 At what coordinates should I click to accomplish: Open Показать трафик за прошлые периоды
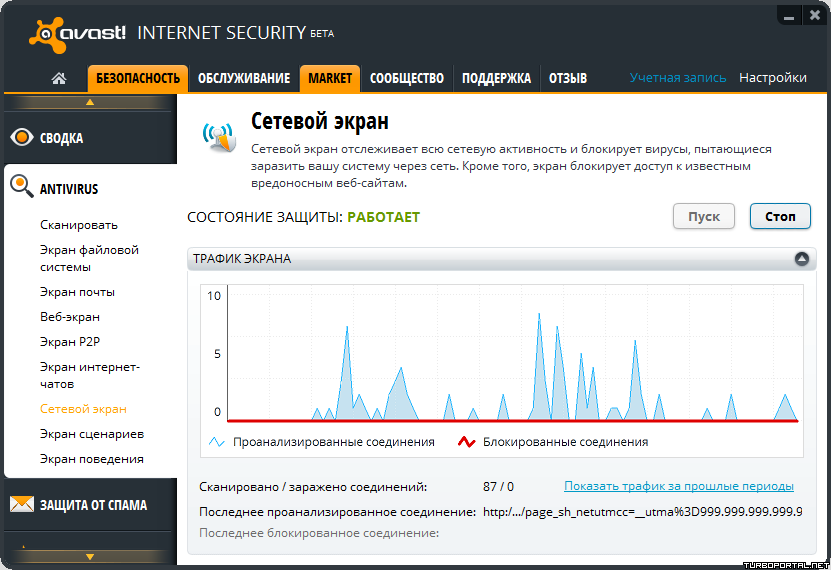click(x=679, y=486)
